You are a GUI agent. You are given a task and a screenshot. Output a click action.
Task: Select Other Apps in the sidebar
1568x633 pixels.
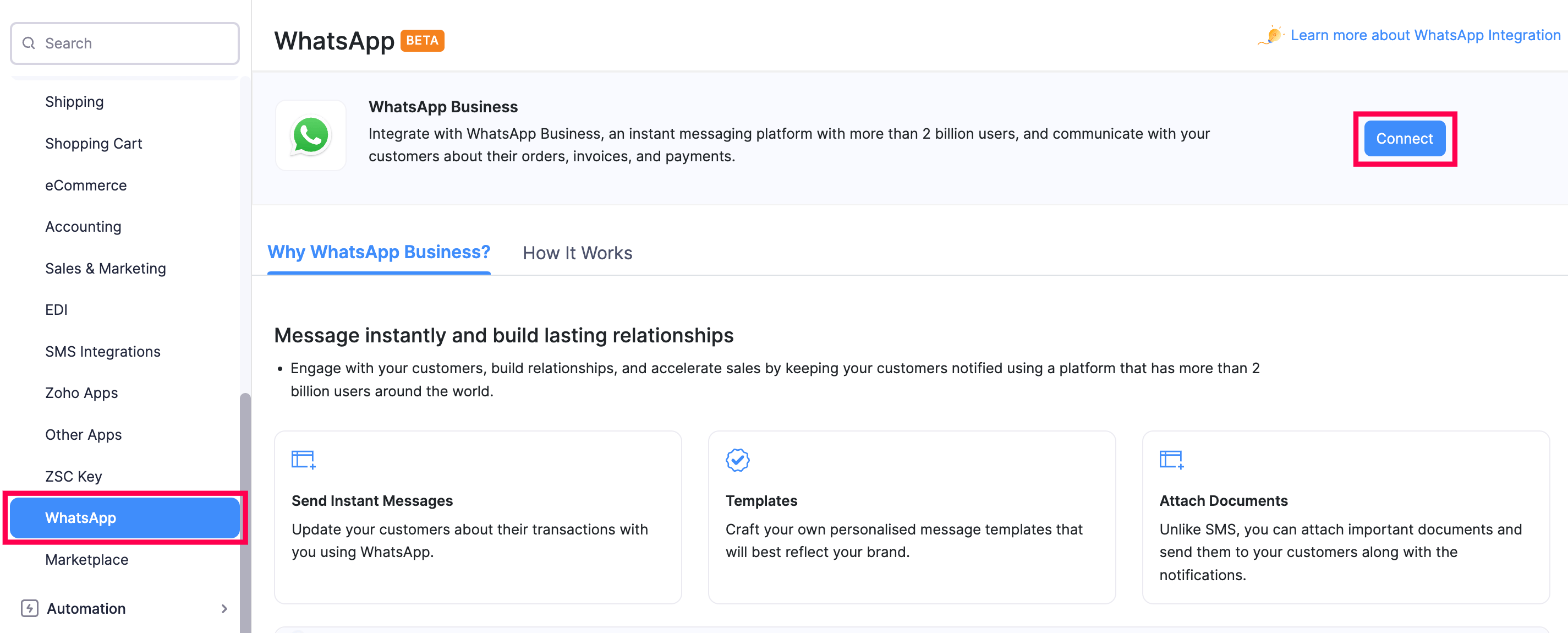[84, 434]
